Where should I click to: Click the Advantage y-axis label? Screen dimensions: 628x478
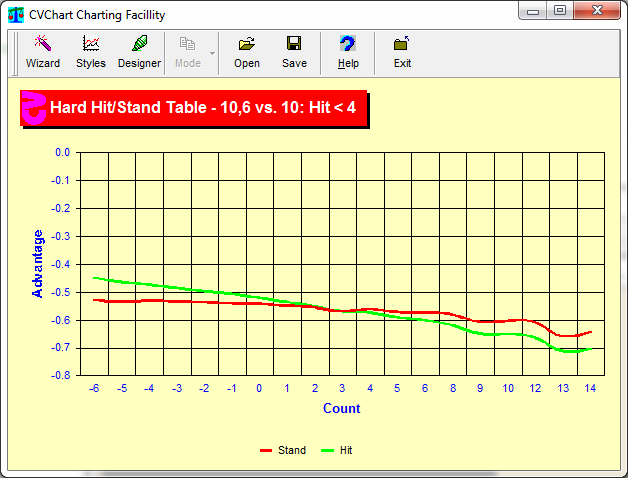pos(38,263)
